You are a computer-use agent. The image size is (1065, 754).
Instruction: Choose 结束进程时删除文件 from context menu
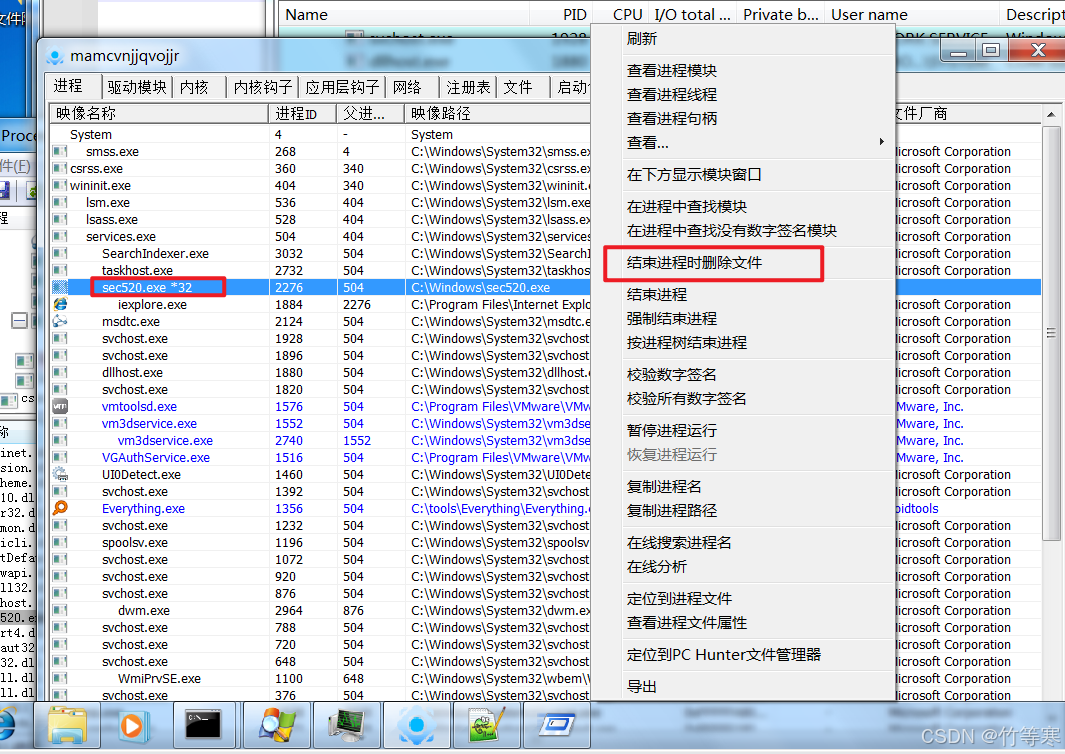pyautogui.click(x=694, y=263)
